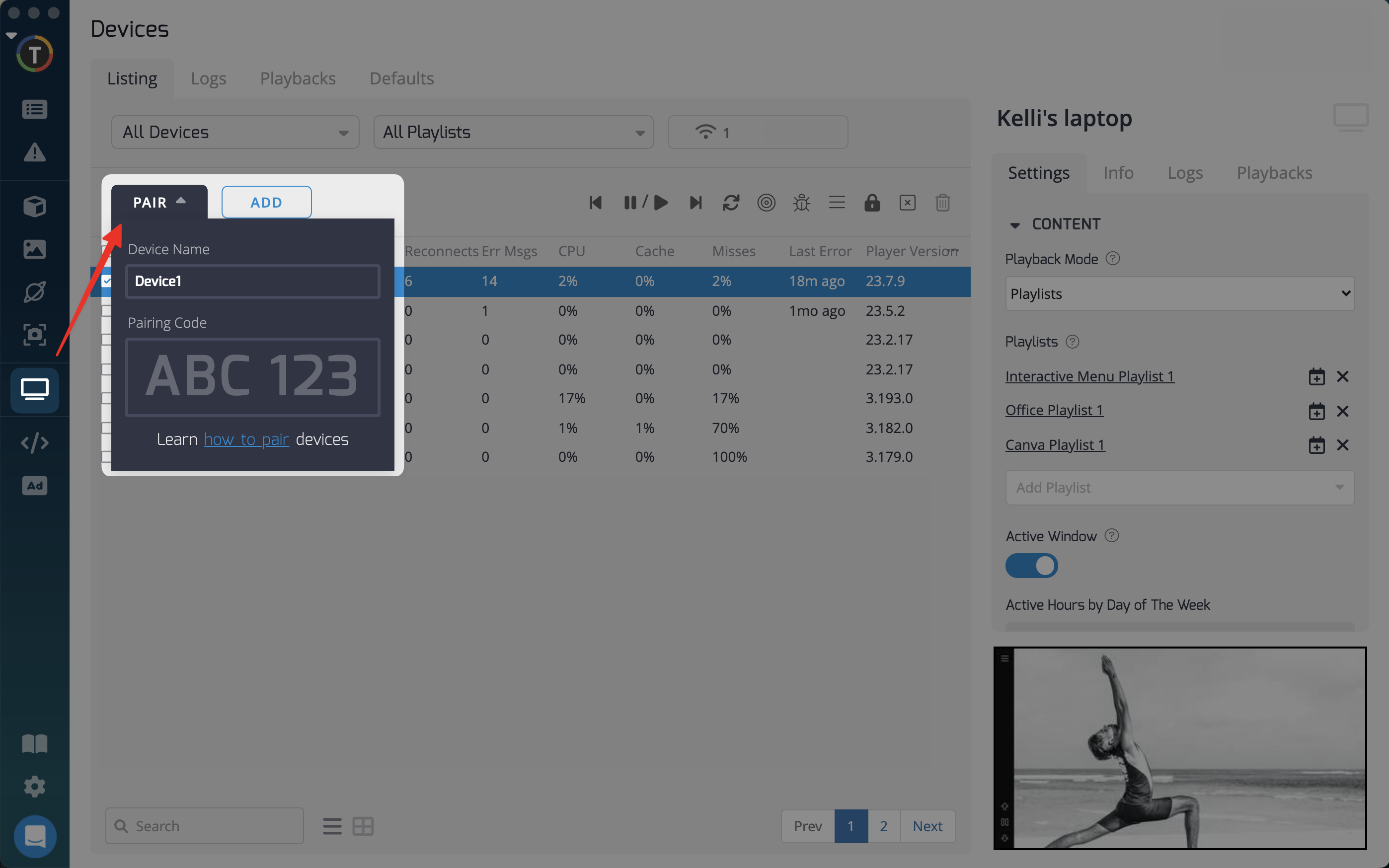Open the code embed sidebar icon
This screenshot has height=868, width=1389.
(34, 442)
